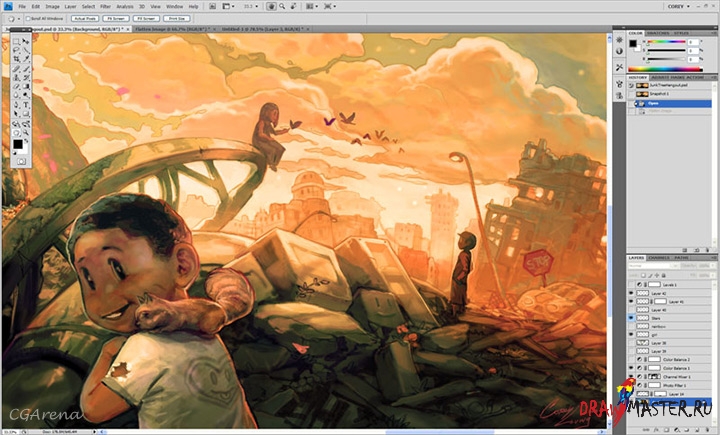The width and height of the screenshot is (720, 435).
Task: Open the Tool Presets panel icon
Action: pos(619,68)
